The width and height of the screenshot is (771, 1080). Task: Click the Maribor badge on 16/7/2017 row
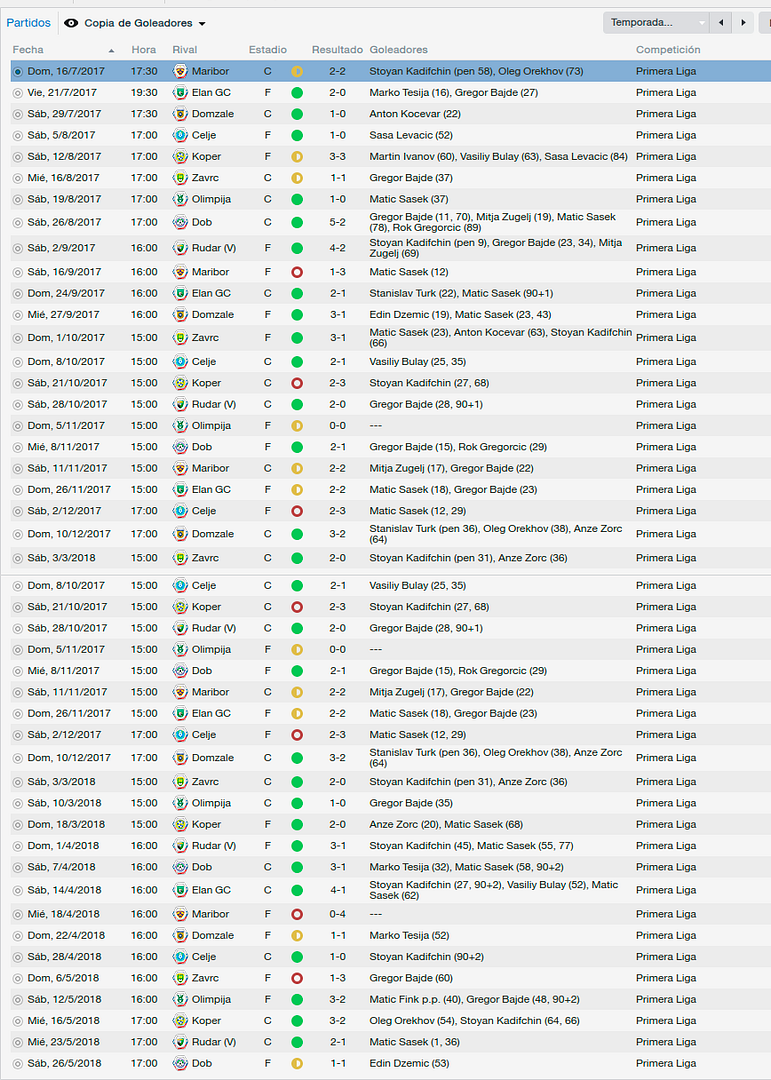(x=180, y=71)
